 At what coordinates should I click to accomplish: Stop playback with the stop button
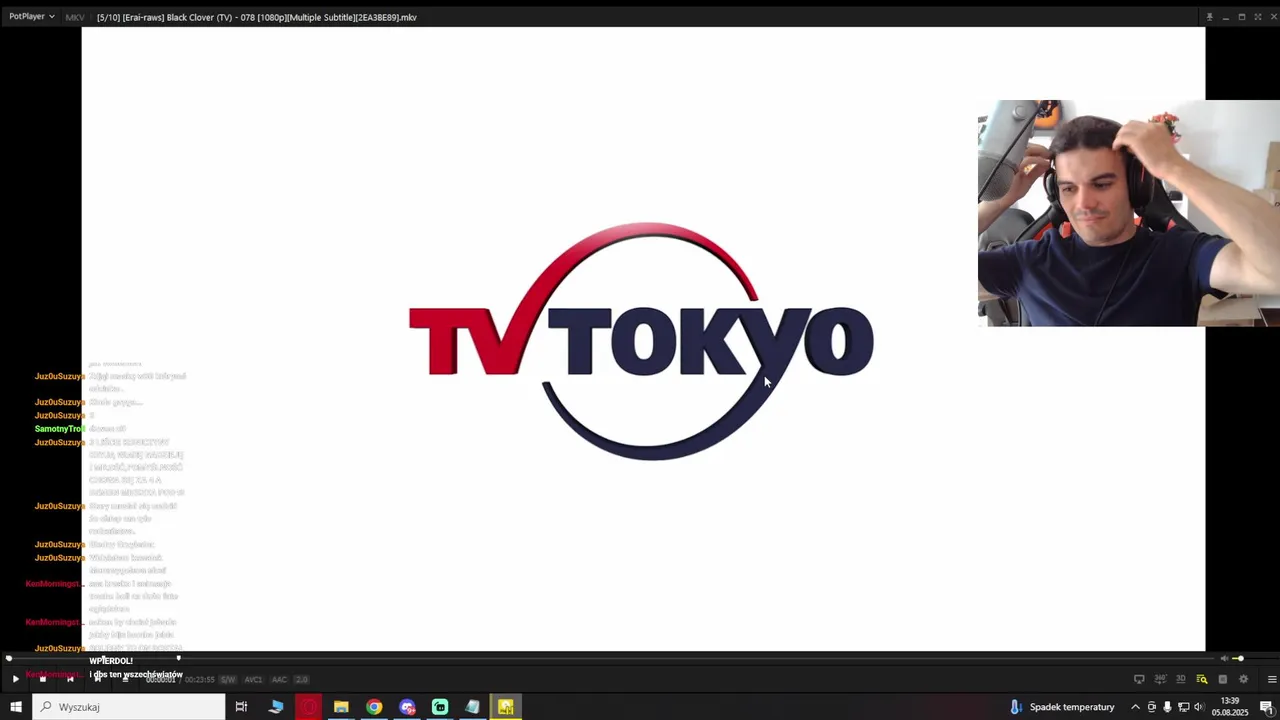click(x=43, y=679)
